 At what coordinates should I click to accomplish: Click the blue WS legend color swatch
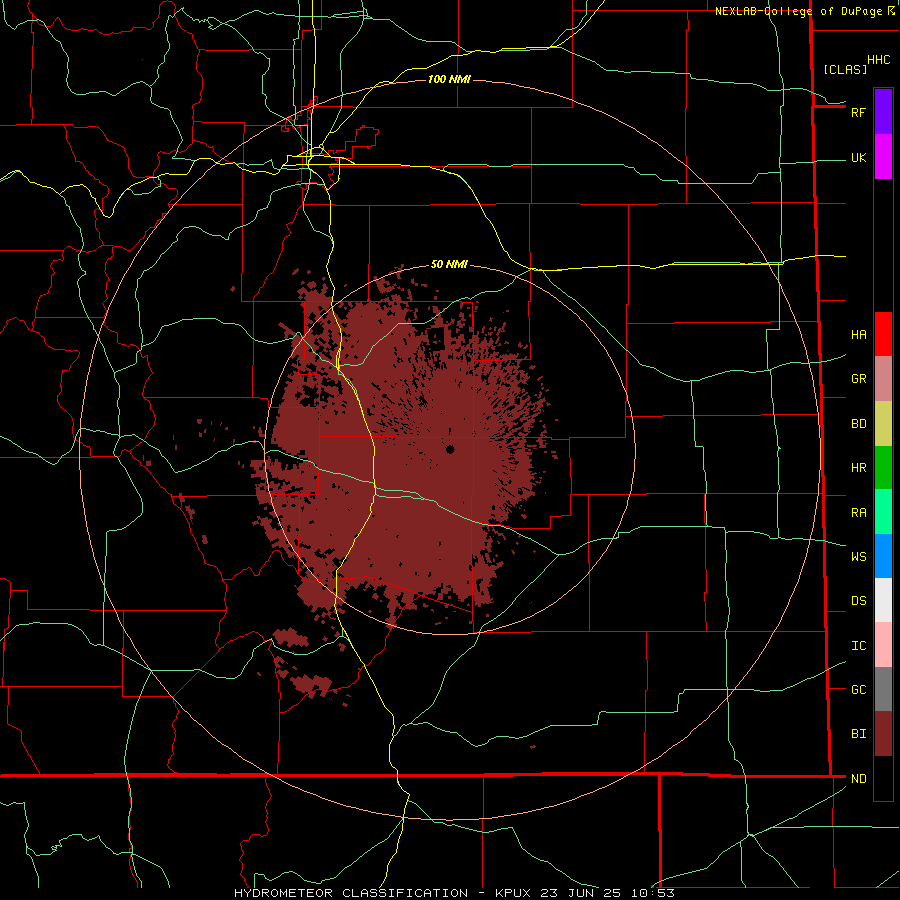pyautogui.click(x=883, y=556)
